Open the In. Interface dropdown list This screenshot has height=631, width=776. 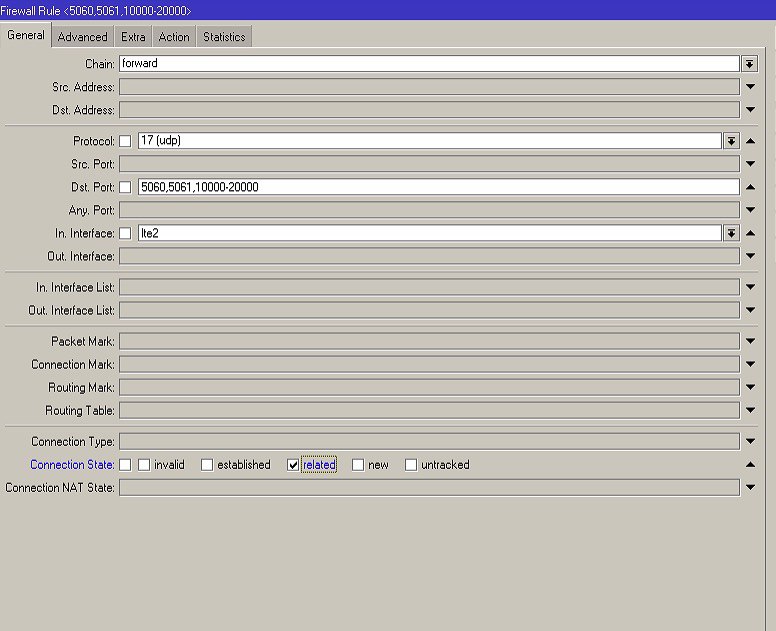click(x=731, y=233)
